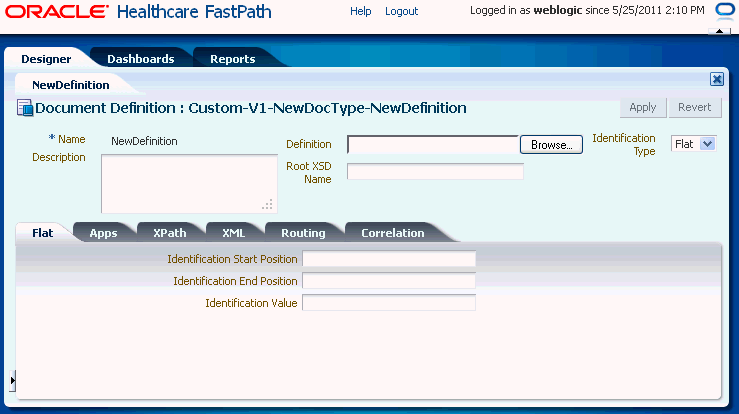
Task: Select the Flat tab
Action: click(42, 233)
